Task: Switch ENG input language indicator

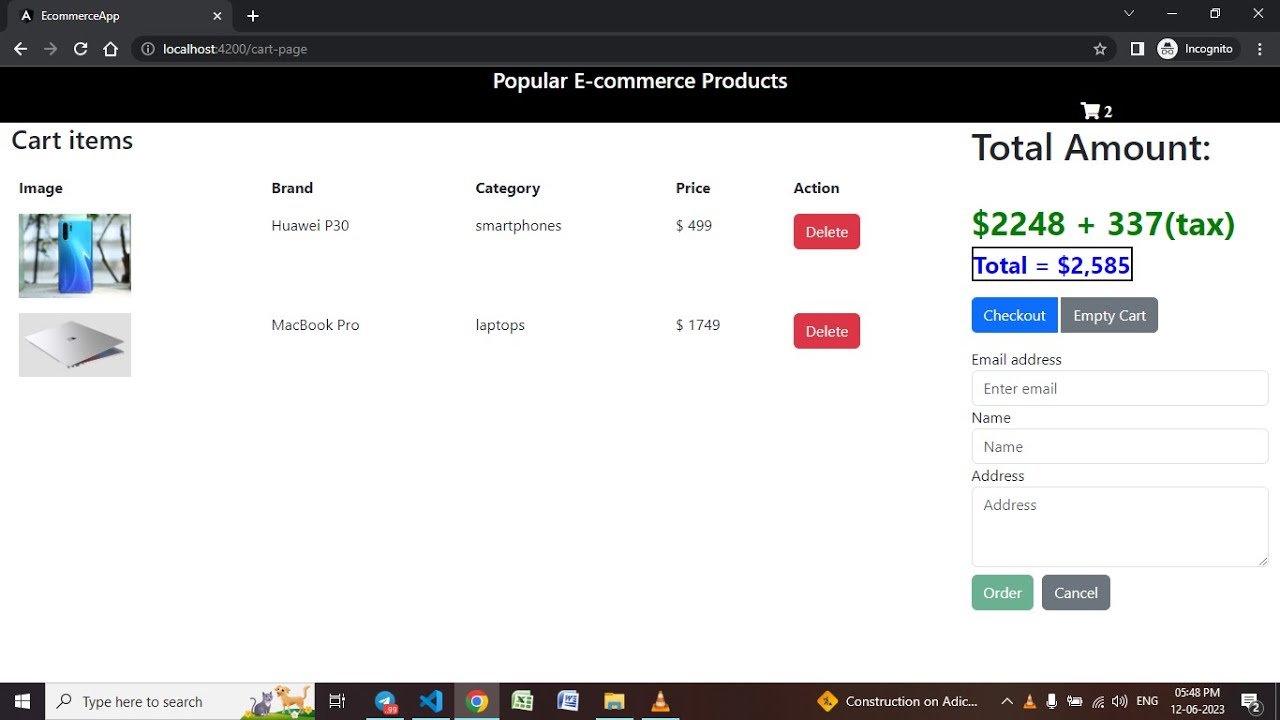Action: point(1147,701)
